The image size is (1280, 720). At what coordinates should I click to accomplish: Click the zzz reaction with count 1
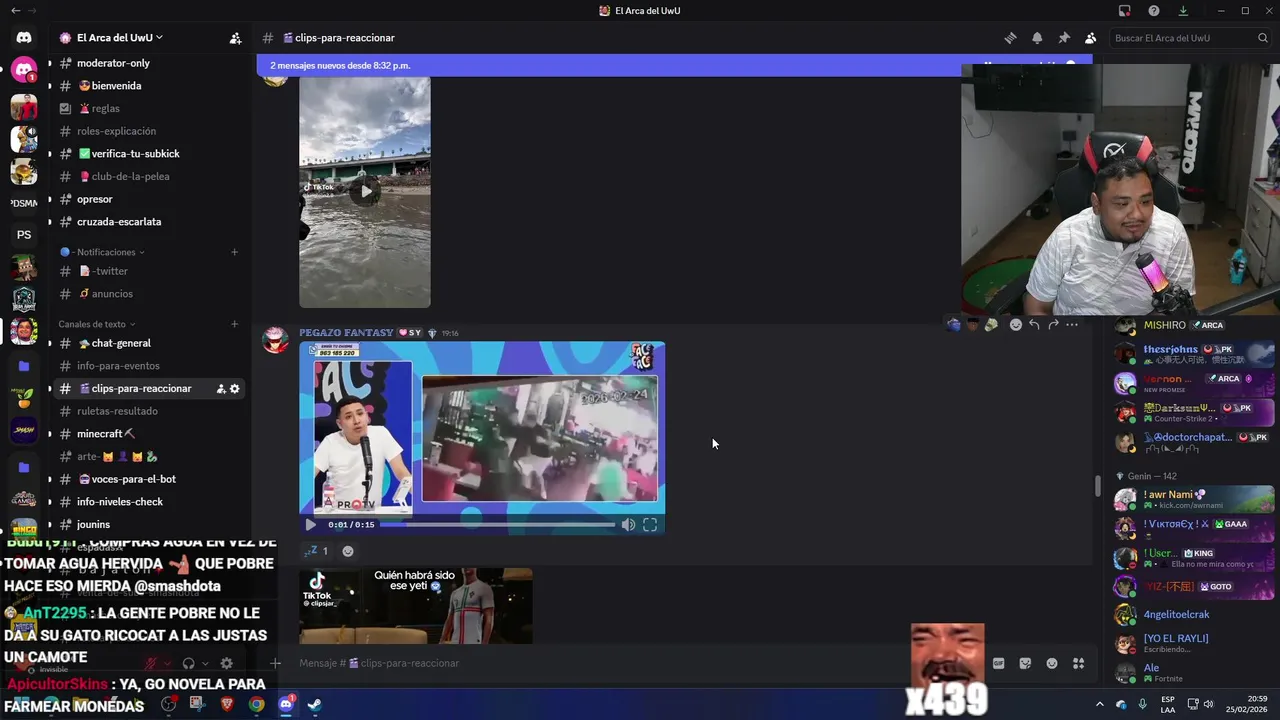pos(316,551)
